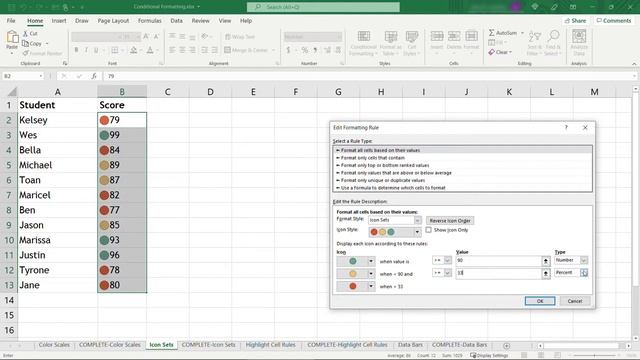This screenshot has height=360, width=640.
Task: Switch to the COMPLETE-Icon Sets sheet tab
Action: click(x=209, y=345)
